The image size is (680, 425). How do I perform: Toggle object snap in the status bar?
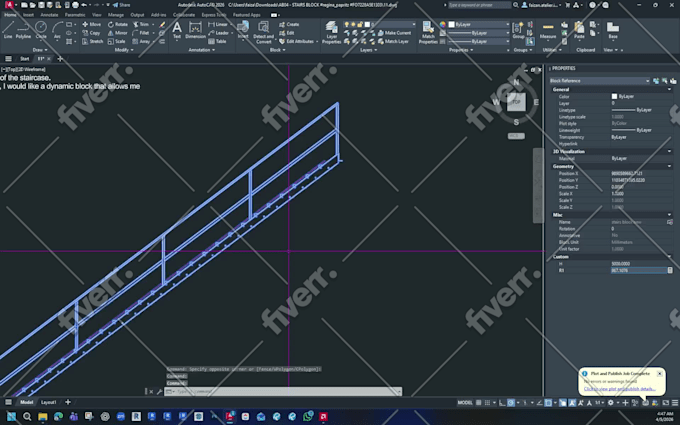pos(548,403)
